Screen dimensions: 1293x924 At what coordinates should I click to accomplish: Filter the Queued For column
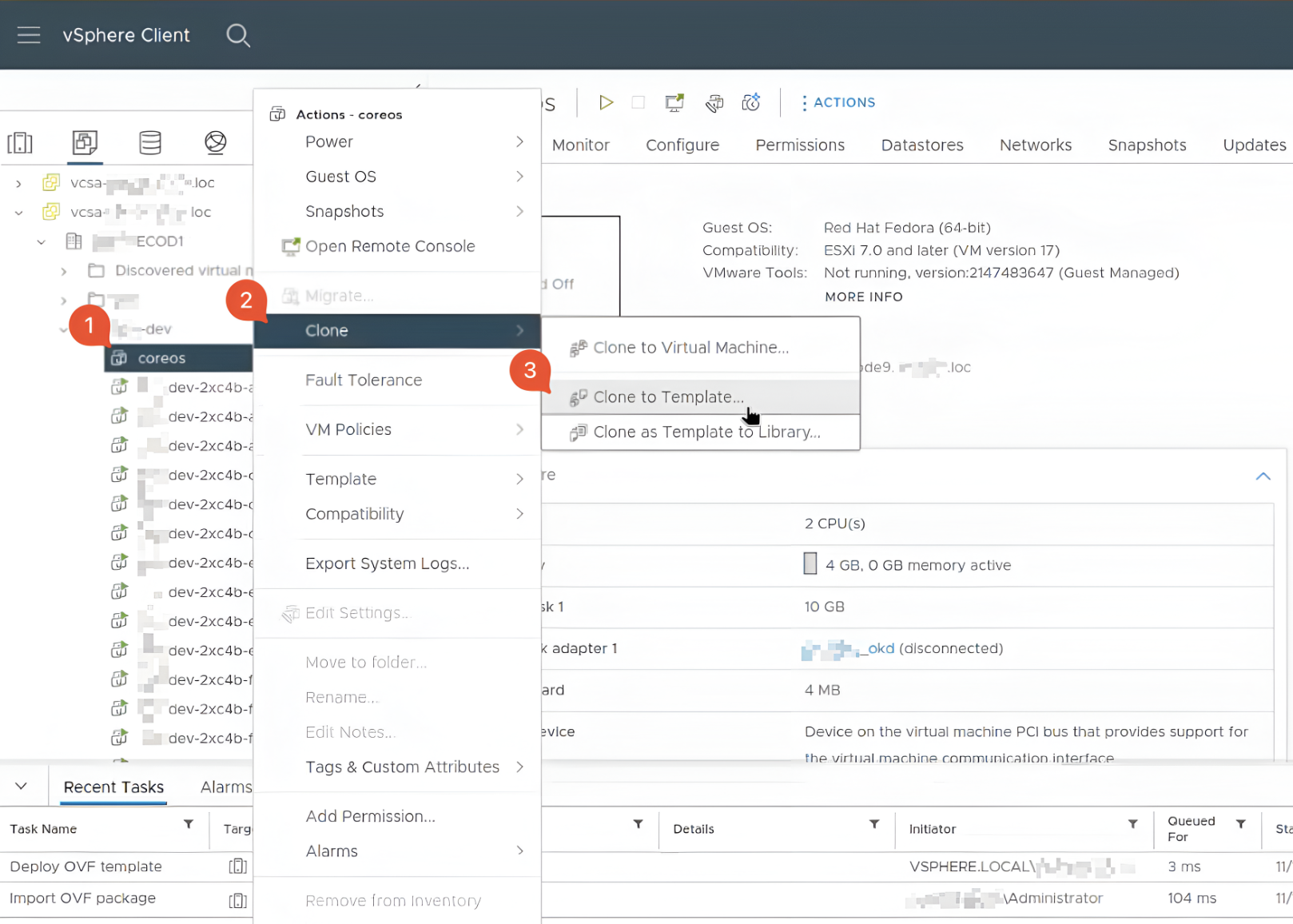tap(1240, 824)
